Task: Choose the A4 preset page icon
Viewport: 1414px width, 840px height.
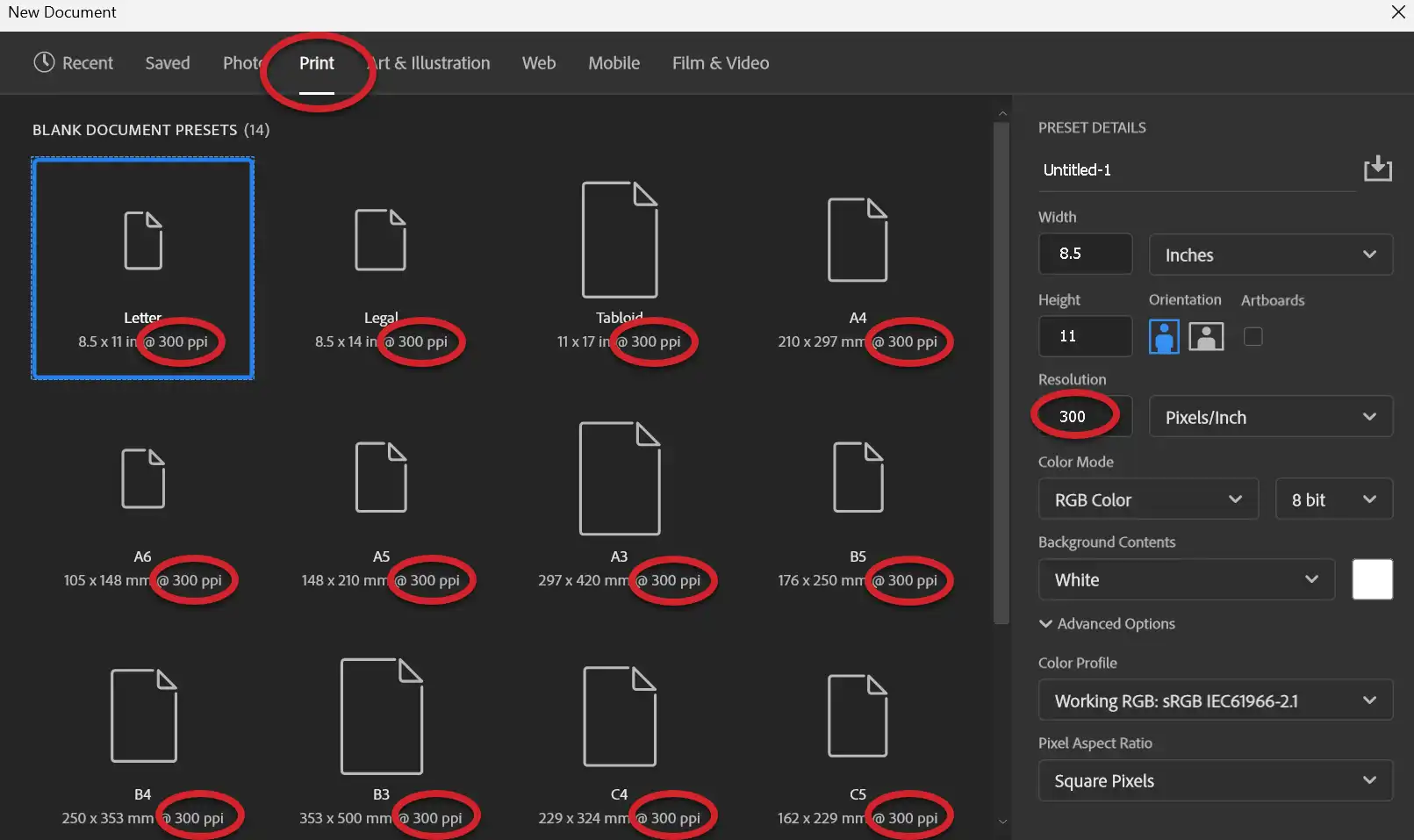Action: 858,240
